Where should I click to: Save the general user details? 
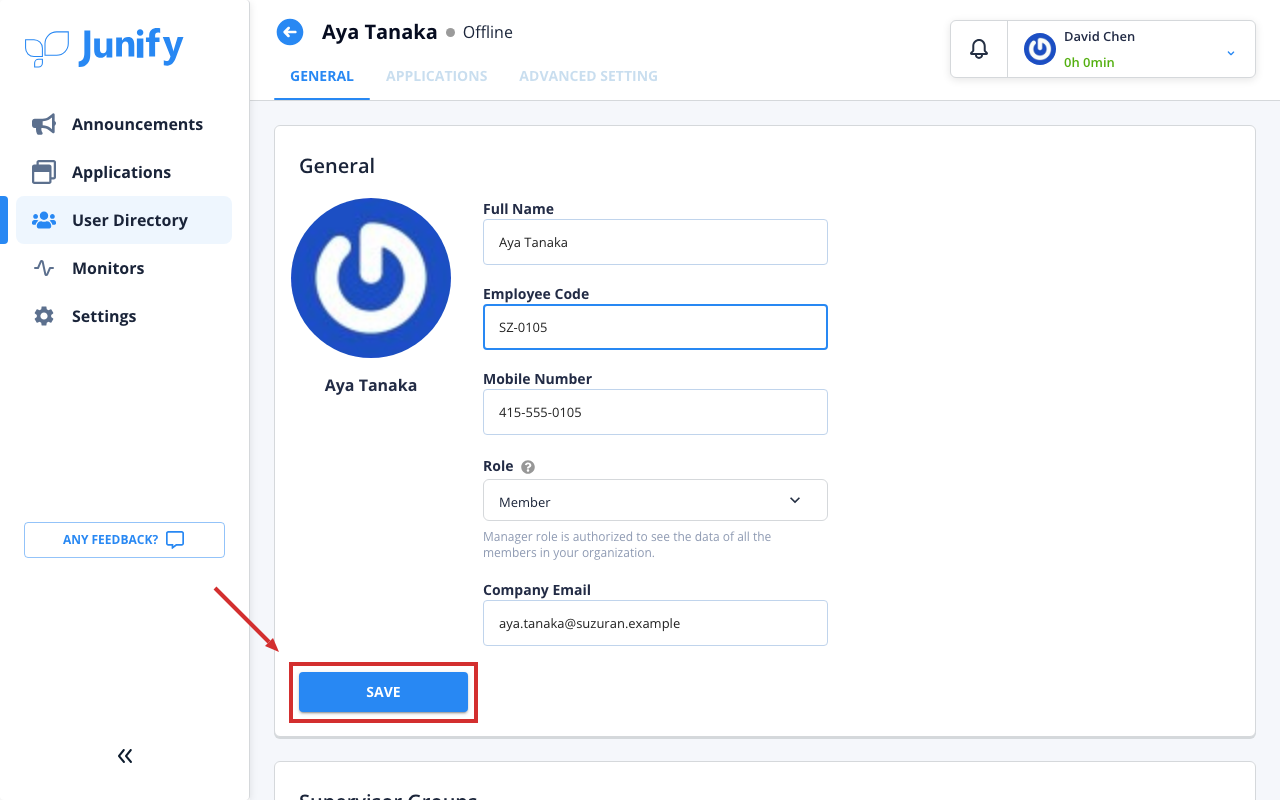click(383, 692)
